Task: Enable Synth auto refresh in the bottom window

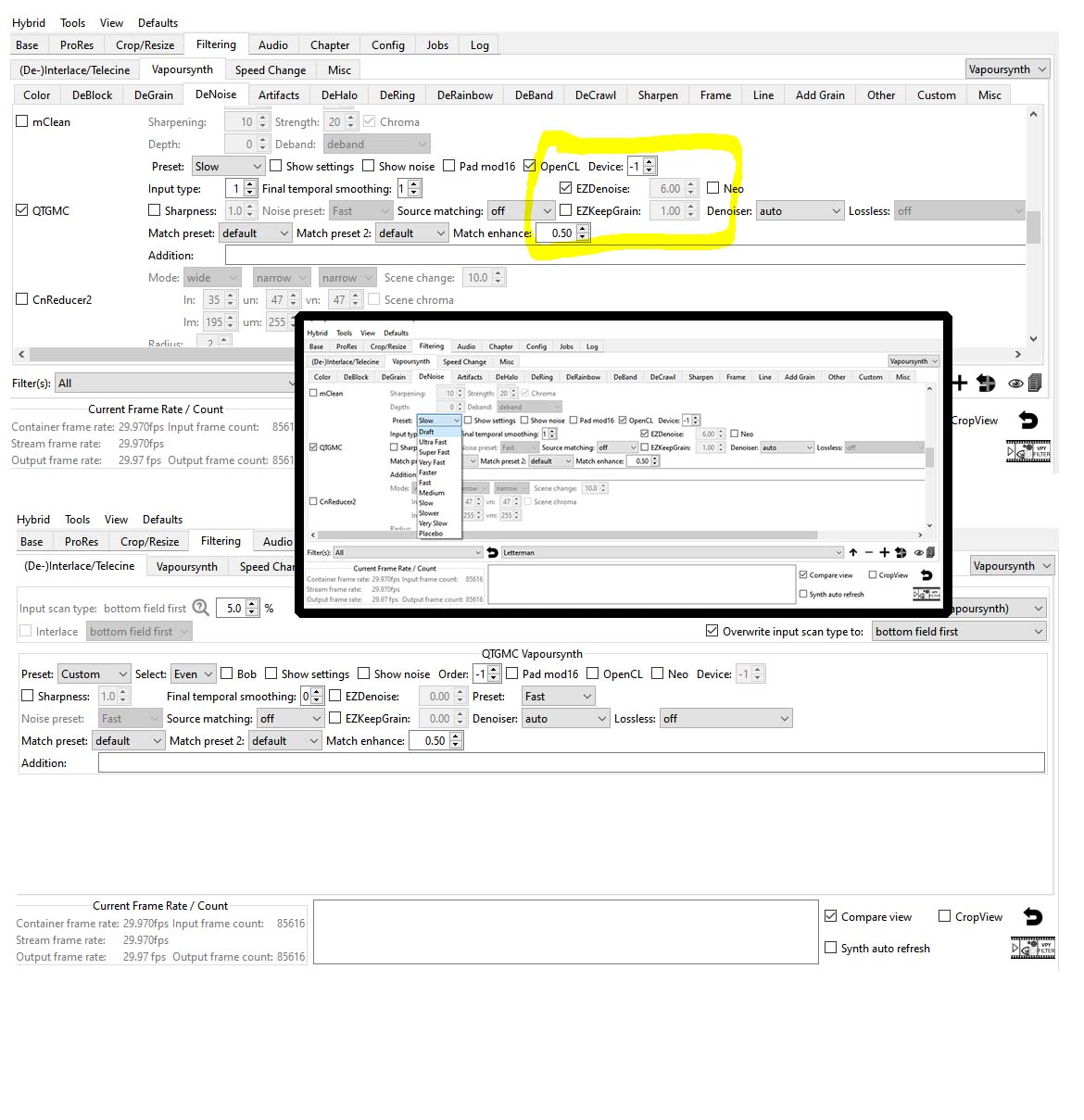Action: [x=831, y=948]
